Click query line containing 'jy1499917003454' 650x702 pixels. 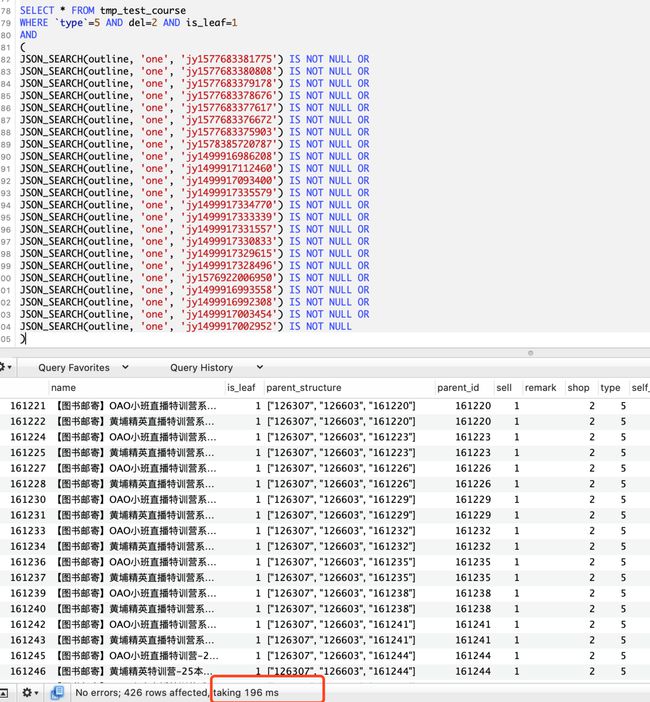click(x=195, y=314)
